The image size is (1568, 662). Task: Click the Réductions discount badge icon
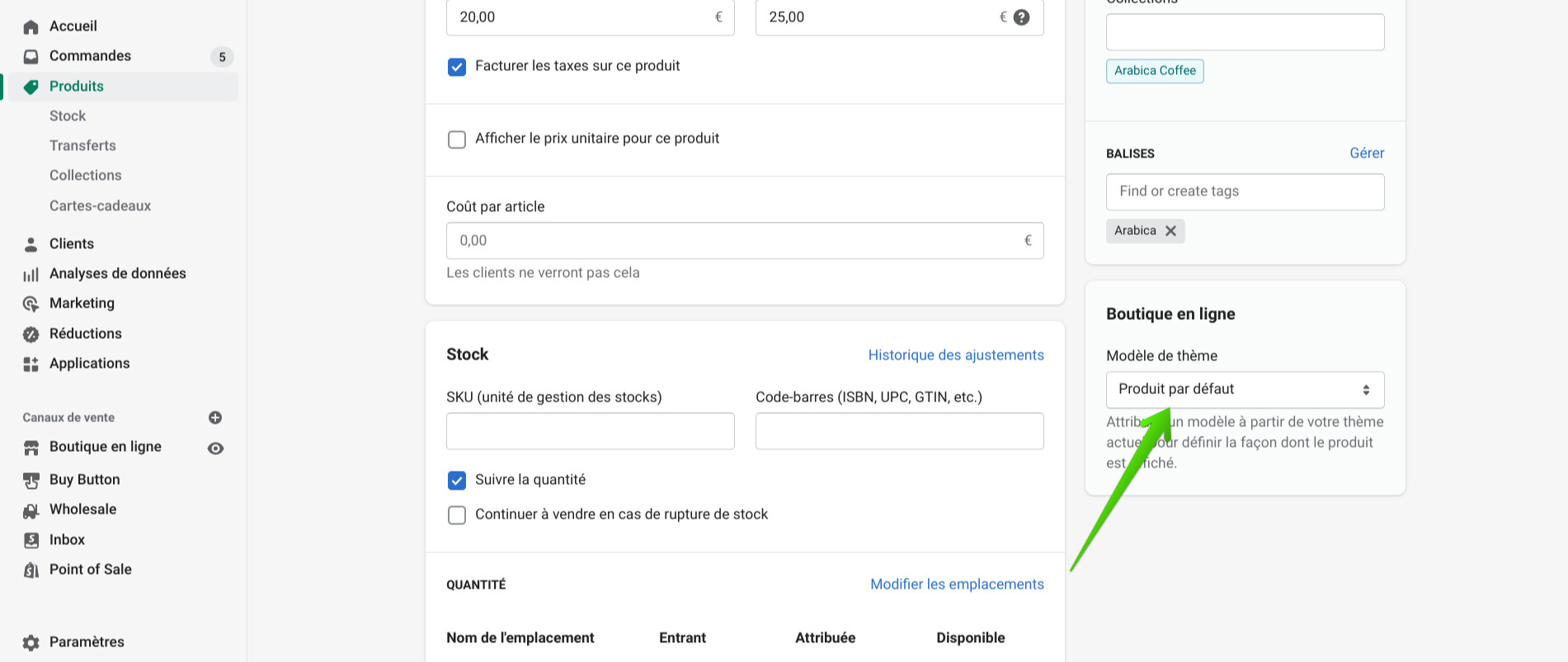pyautogui.click(x=31, y=335)
